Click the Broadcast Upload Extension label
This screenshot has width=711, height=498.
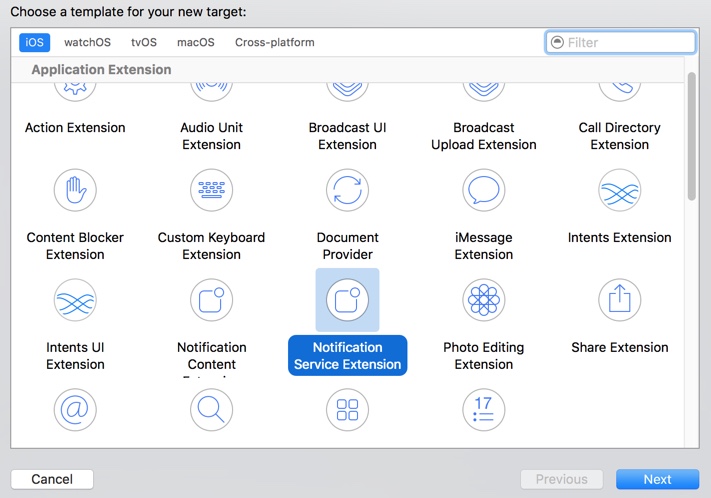(x=484, y=136)
